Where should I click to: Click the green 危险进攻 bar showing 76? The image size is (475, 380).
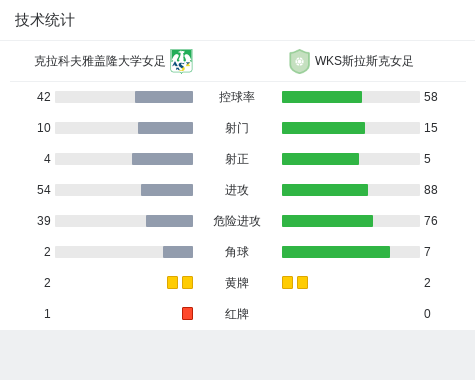point(327,221)
